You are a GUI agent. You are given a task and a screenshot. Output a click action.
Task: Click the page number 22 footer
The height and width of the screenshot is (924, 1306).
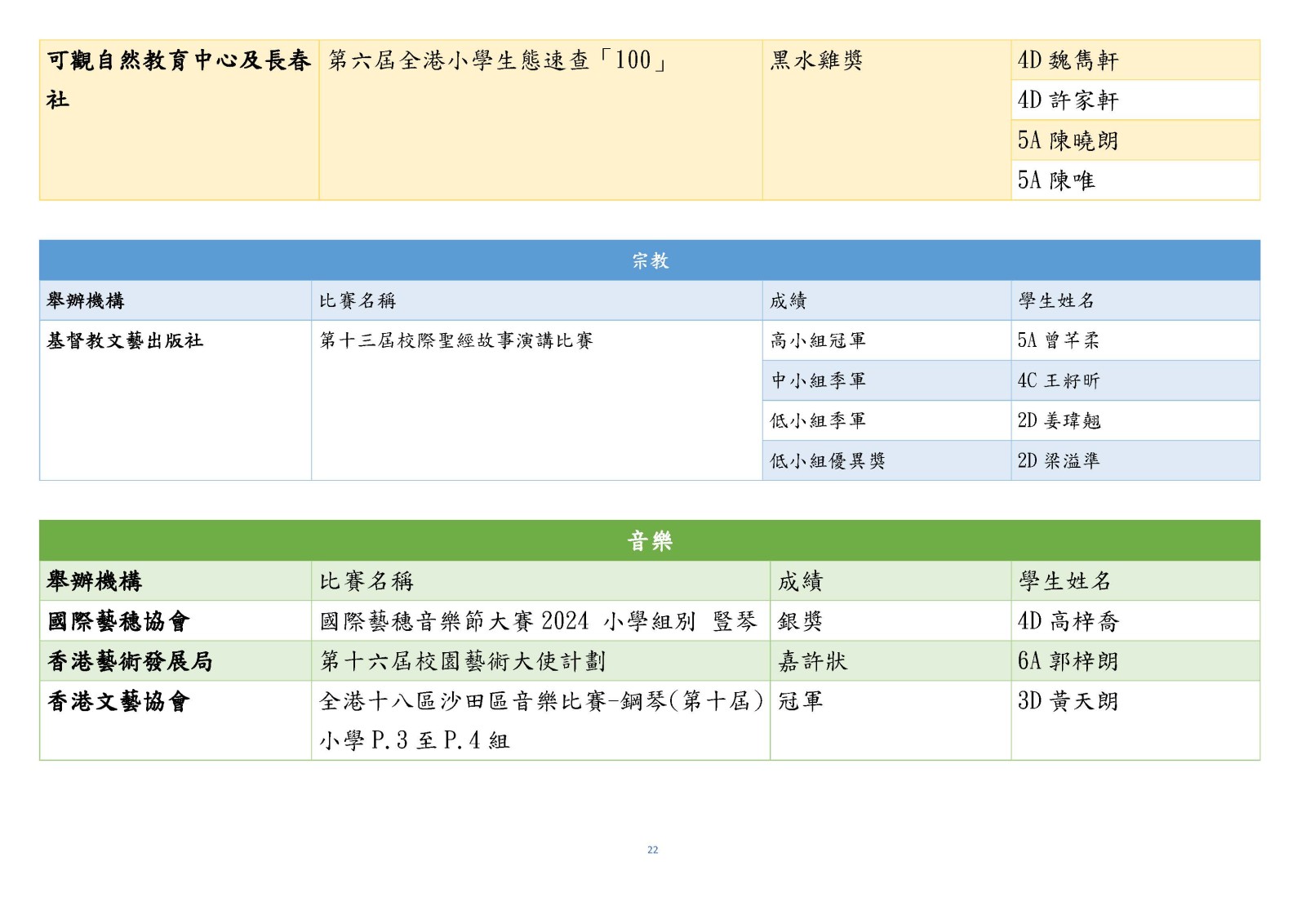[652, 850]
